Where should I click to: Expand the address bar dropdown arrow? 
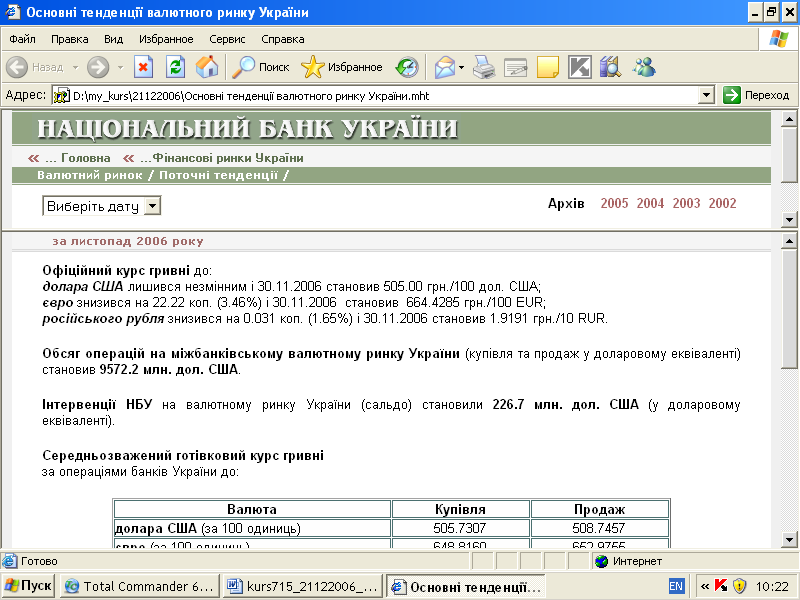(706, 95)
